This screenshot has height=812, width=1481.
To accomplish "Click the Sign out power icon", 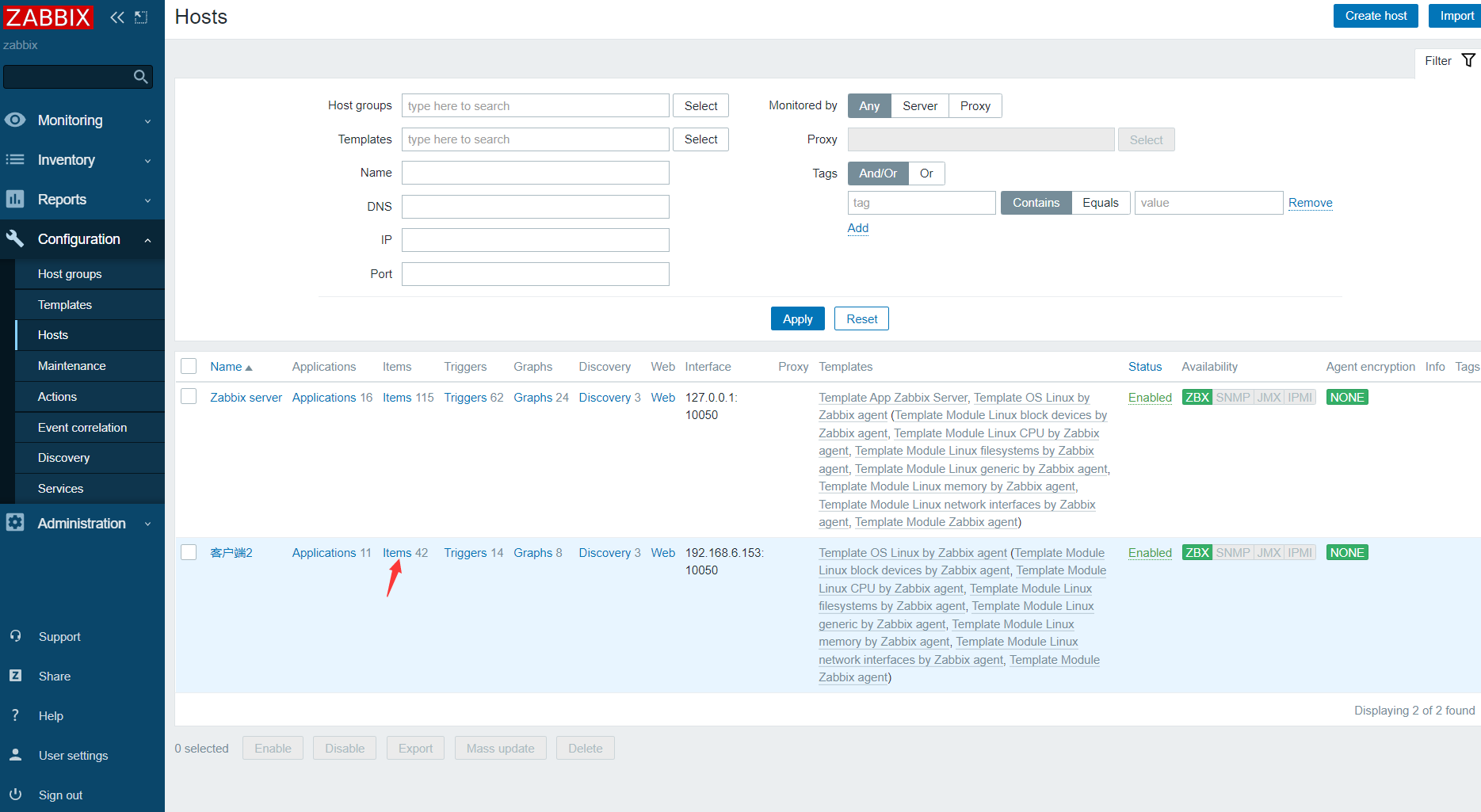I will pyautogui.click(x=15, y=795).
